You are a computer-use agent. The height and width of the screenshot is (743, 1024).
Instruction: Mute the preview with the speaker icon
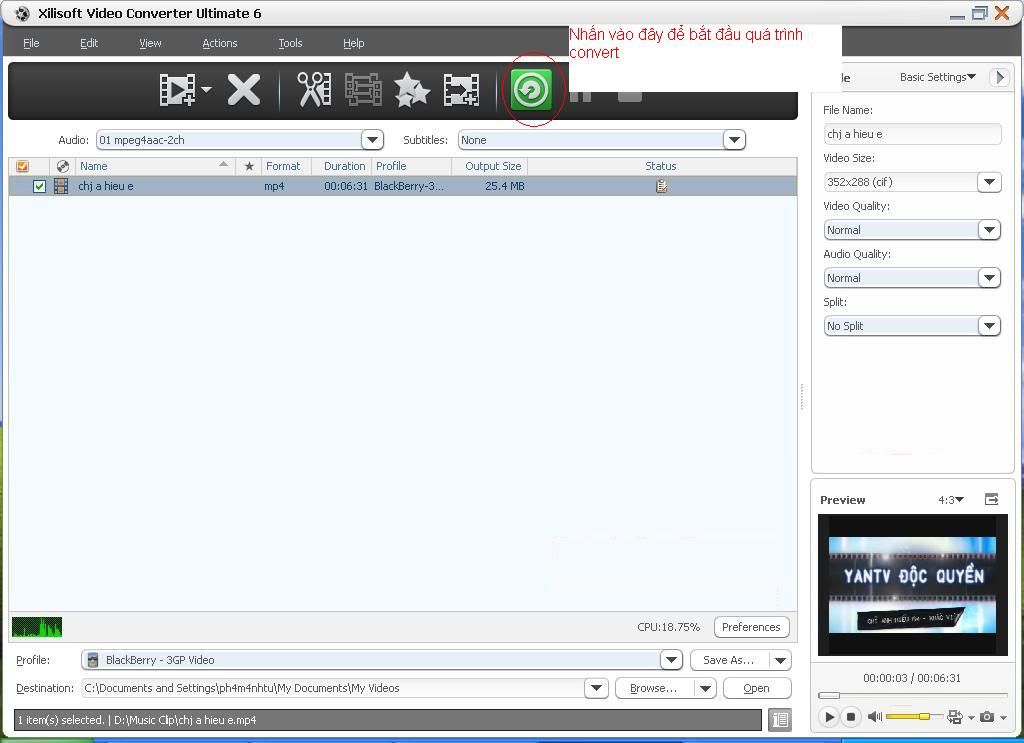click(x=874, y=717)
